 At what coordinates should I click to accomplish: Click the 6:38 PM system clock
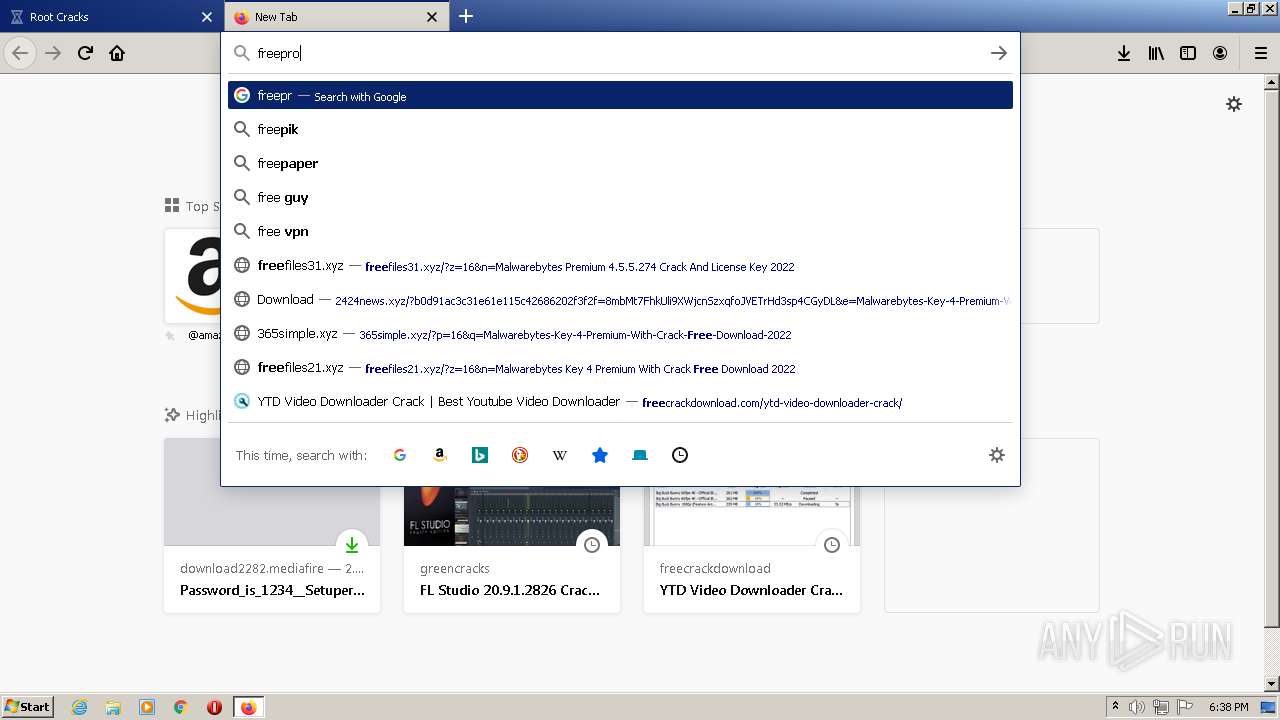[x=1228, y=707]
